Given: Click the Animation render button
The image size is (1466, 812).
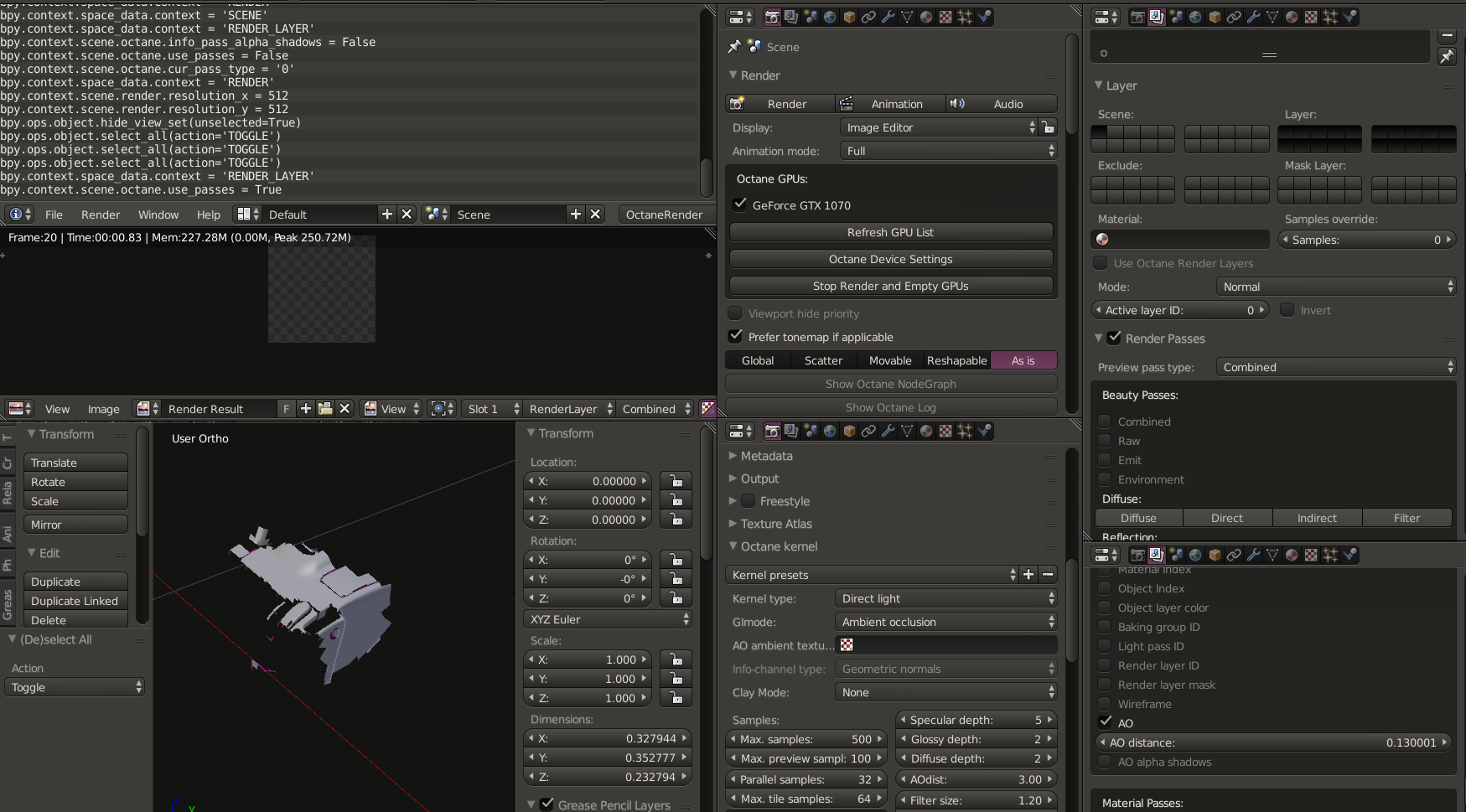Looking at the screenshot, I should pos(890,104).
